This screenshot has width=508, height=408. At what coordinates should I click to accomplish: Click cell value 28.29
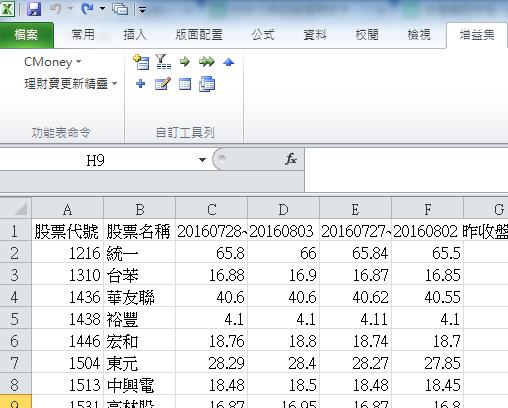(x=212, y=363)
